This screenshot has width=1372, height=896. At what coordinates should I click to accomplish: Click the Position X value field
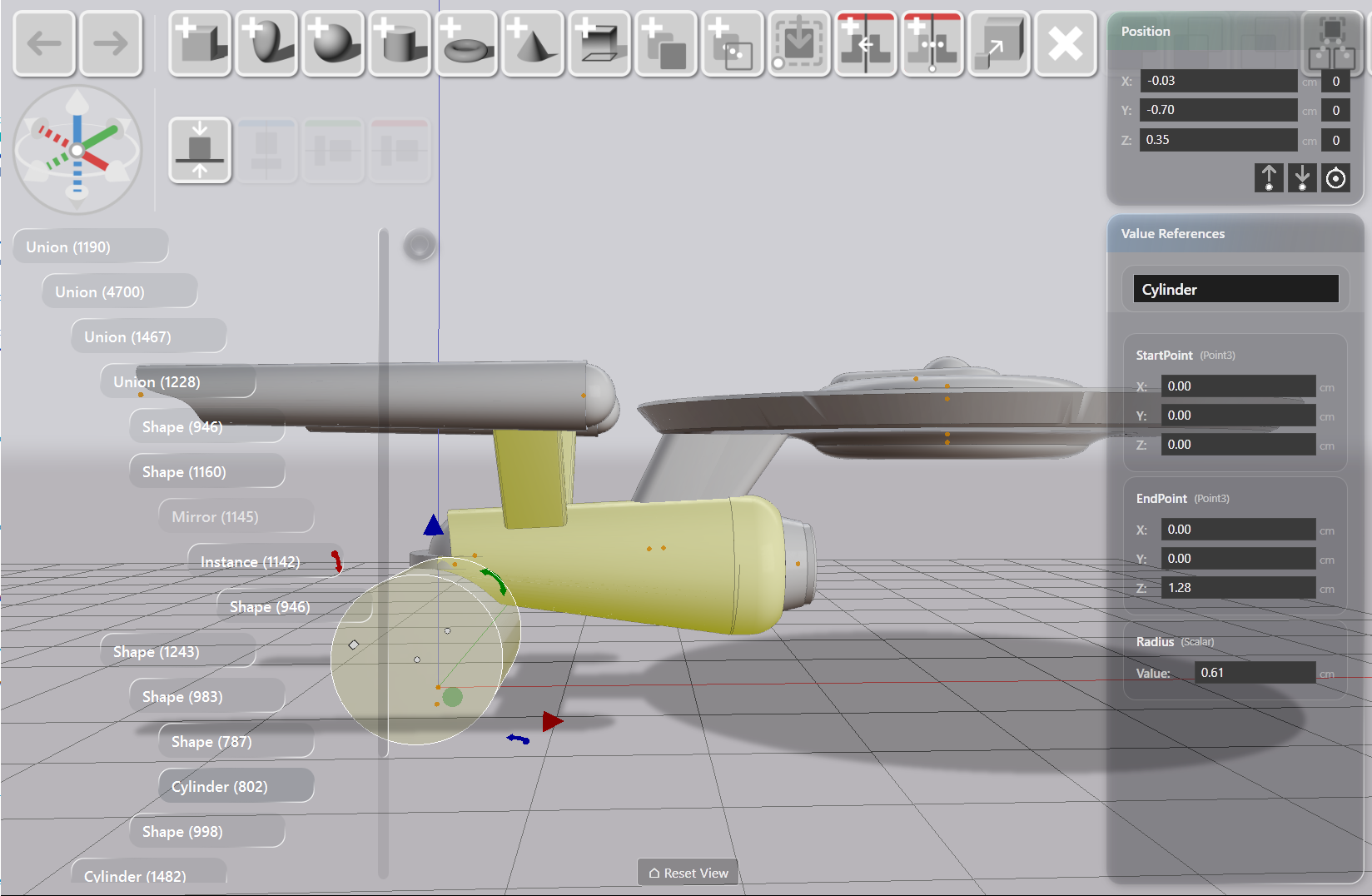click(x=1218, y=81)
